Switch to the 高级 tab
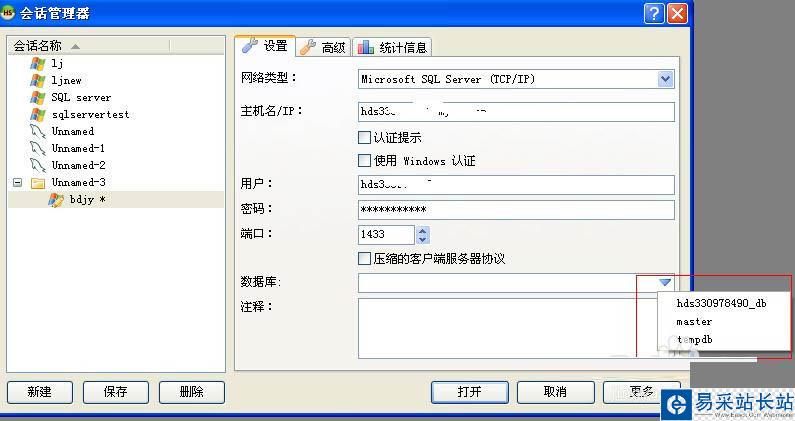The image size is (795, 421). (323, 47)
